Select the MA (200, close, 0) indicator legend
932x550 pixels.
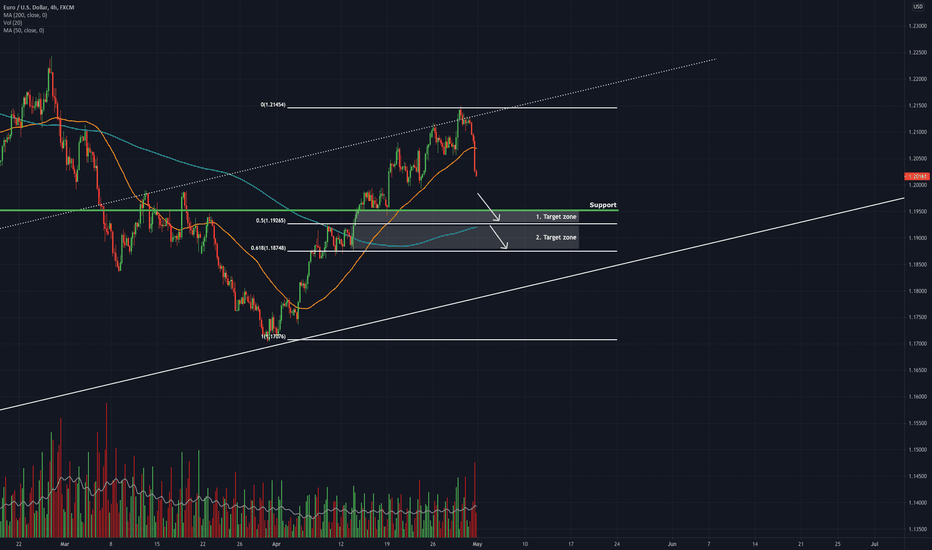coord(25,15)
